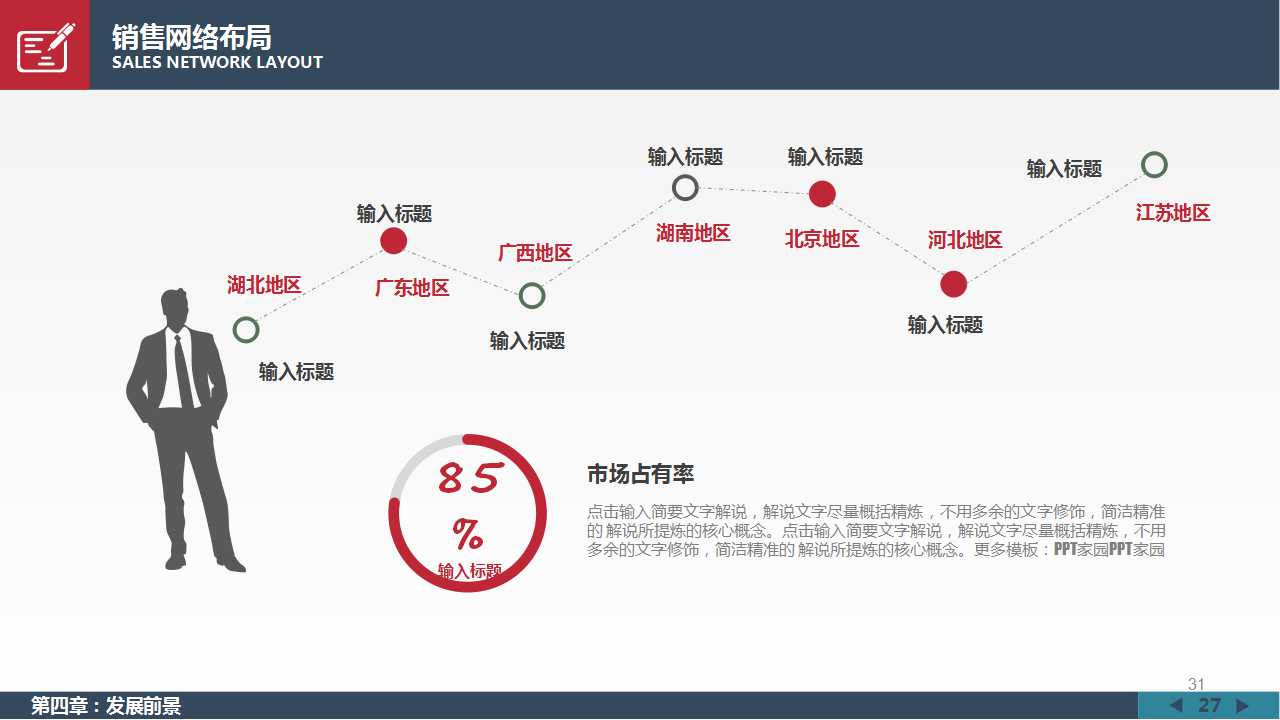Select the slide number 27 in the footer
Image resolution: width=1280 pixels, height=720 pixels.
(1209, 706)
